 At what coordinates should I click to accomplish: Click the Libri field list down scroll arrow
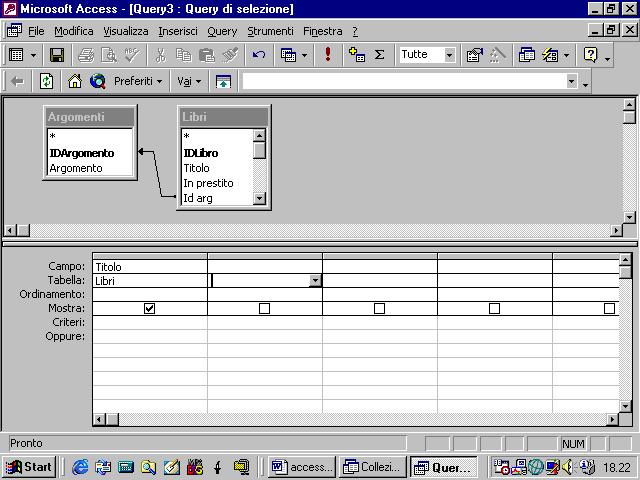point(260,198)
